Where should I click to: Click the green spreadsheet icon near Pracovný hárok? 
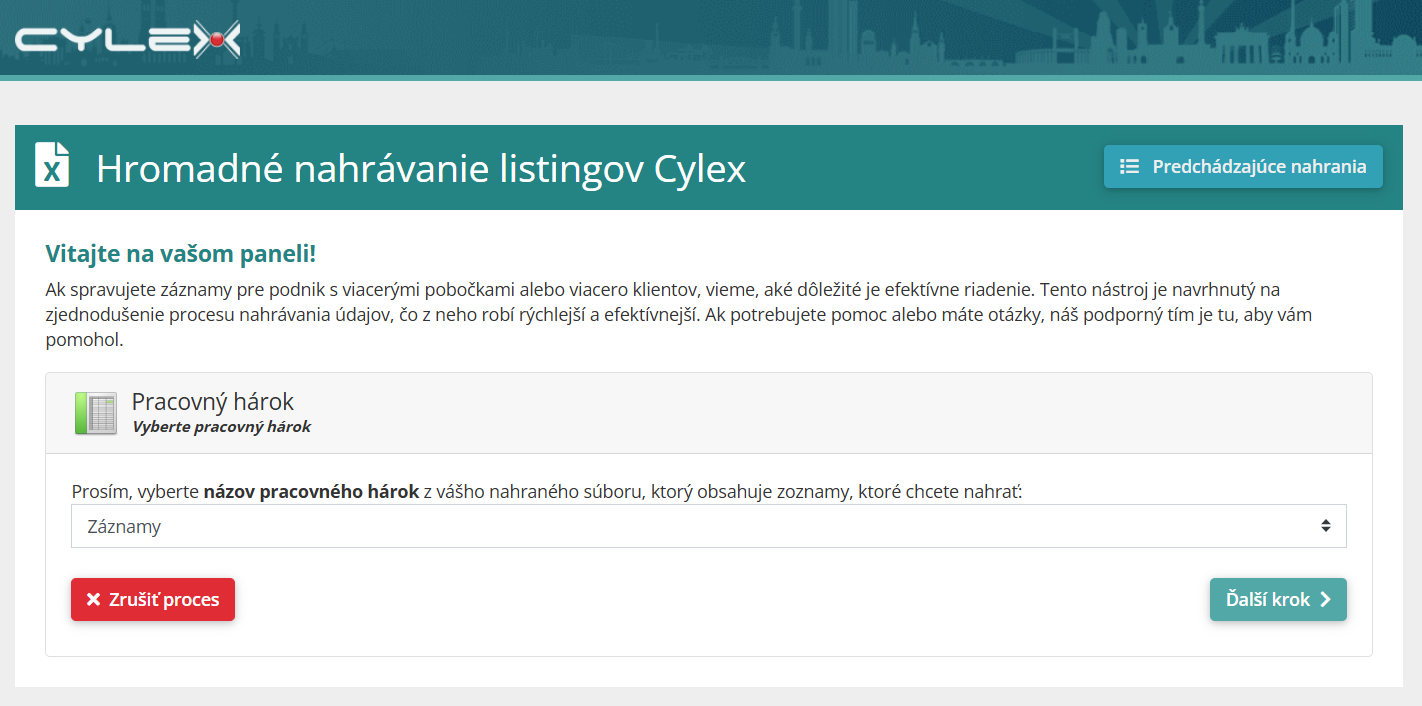point(96,413)
